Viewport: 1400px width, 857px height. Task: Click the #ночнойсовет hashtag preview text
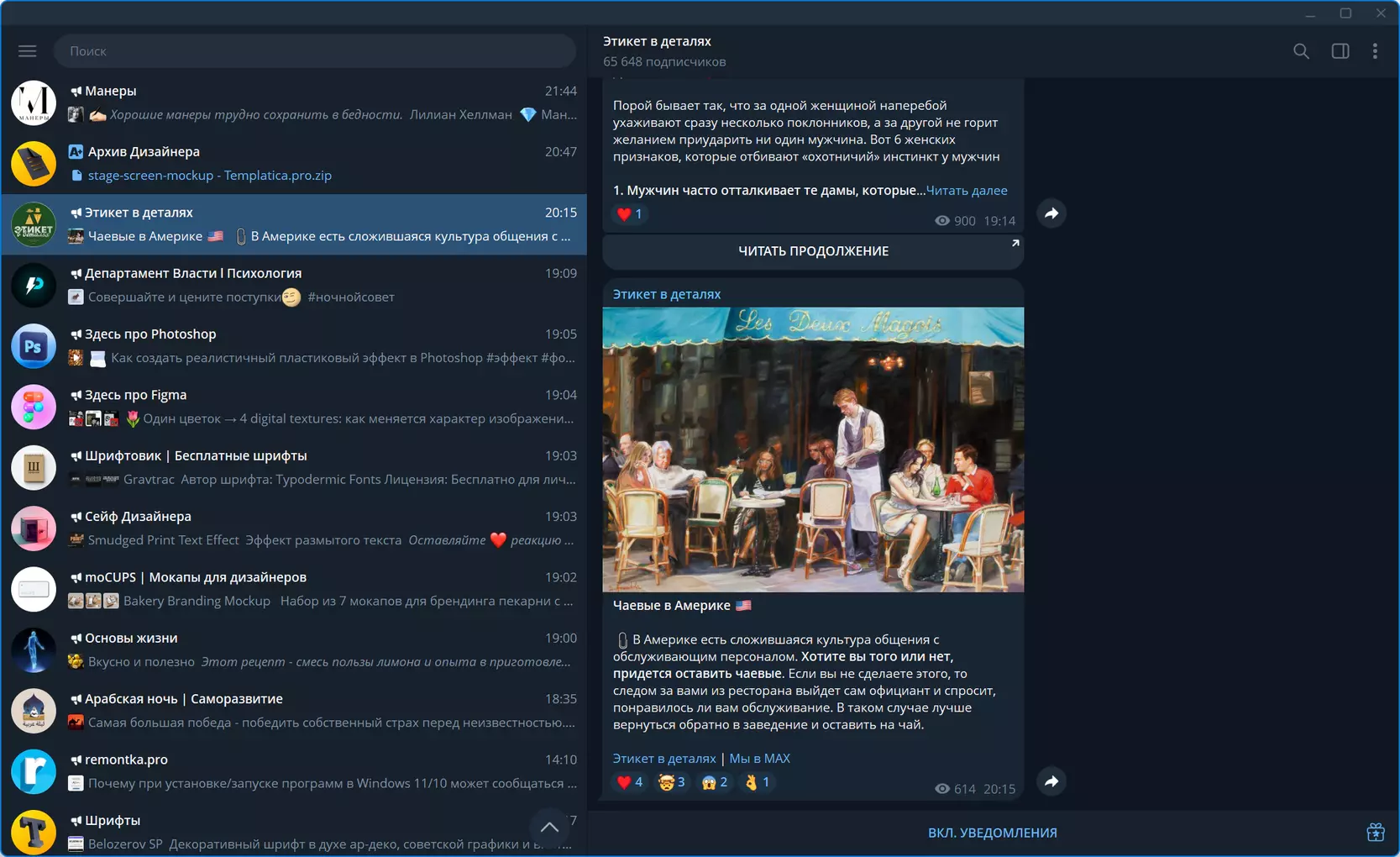351,297
